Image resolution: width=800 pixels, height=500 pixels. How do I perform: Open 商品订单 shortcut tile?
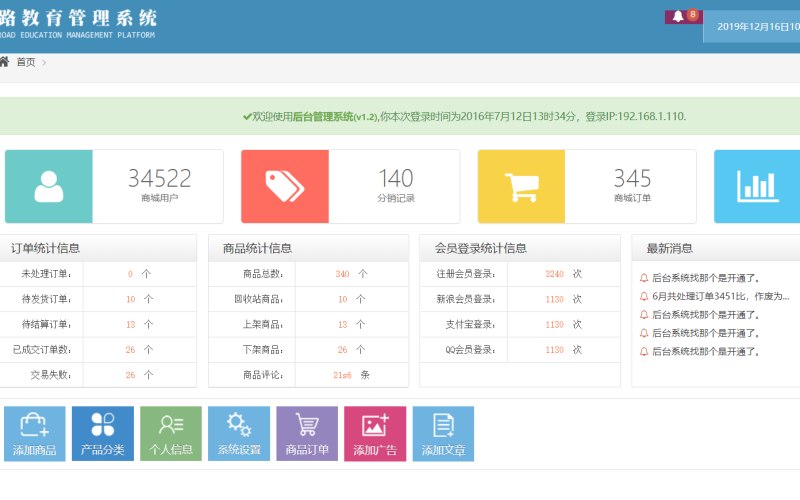(x=307, y=434)
